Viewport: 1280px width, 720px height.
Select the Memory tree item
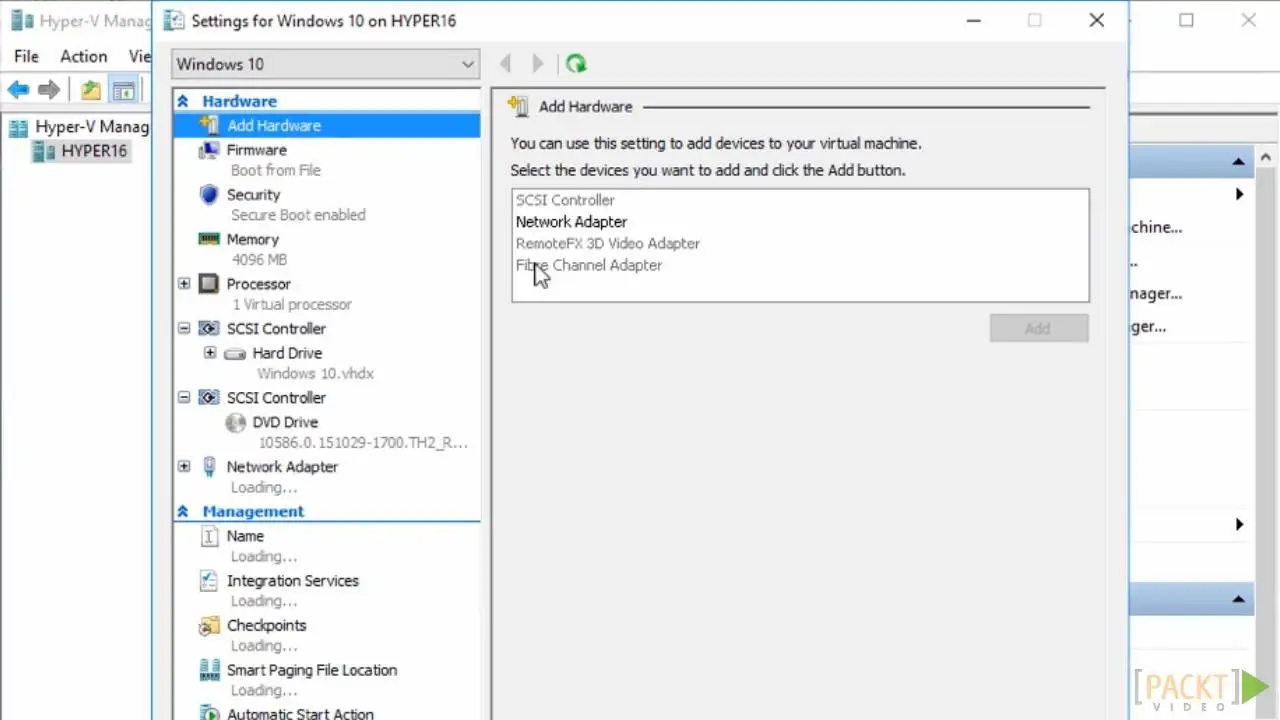(x=252, y=239)
